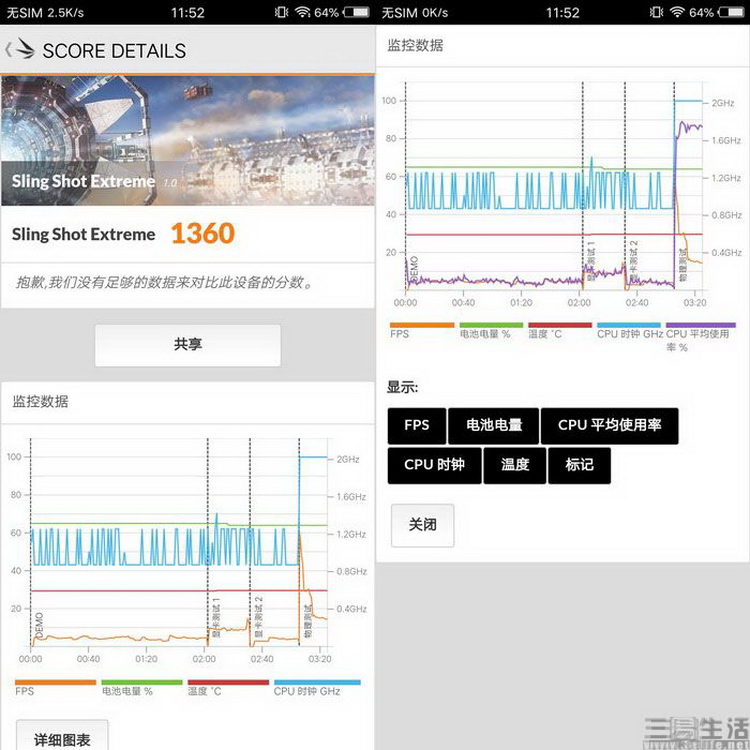Viewport: 750px width, 750px height.
Task: Select the green 电池电量 % legend in the left chart
Action: coord(142,688)
